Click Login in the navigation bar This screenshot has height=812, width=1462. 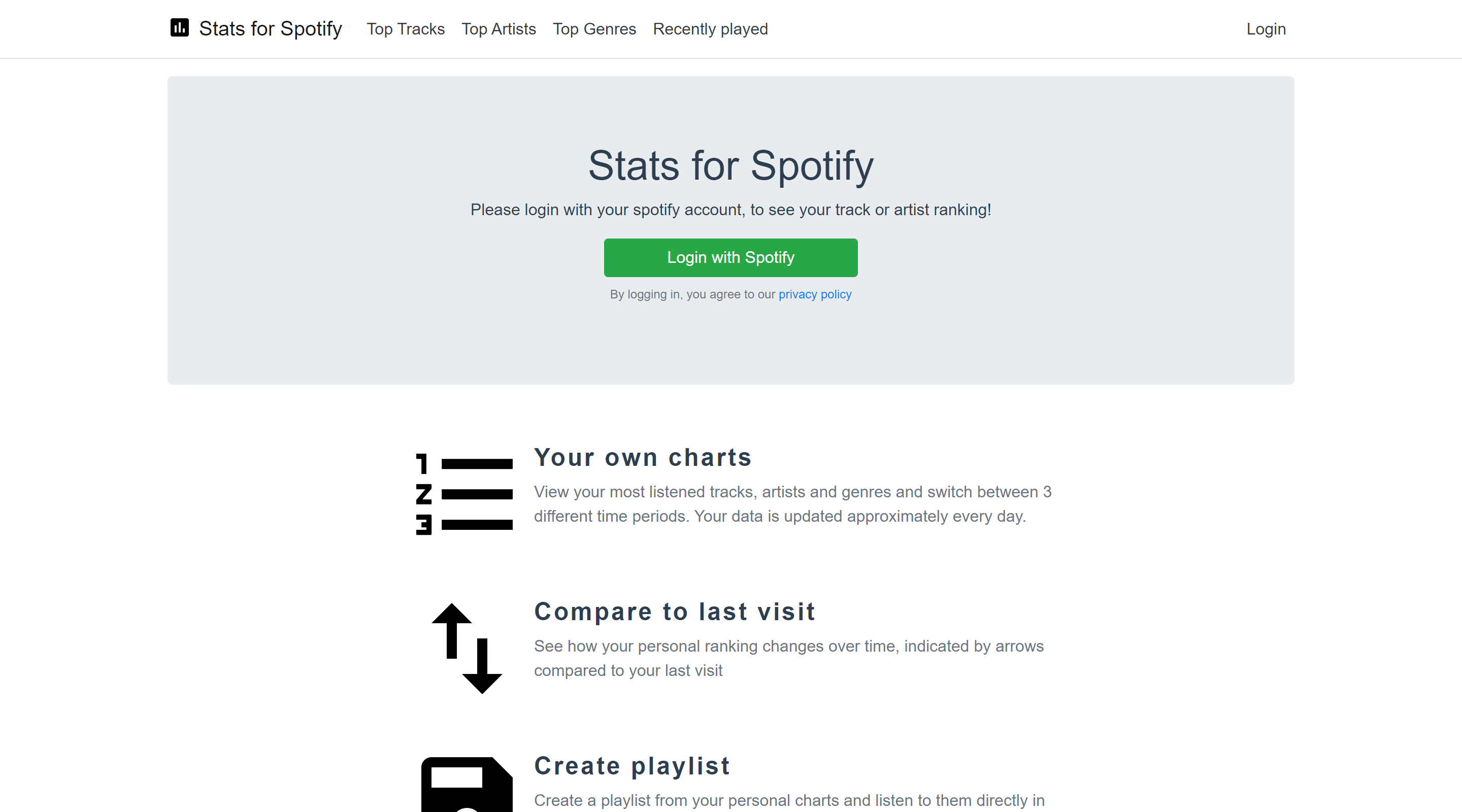1266,29
